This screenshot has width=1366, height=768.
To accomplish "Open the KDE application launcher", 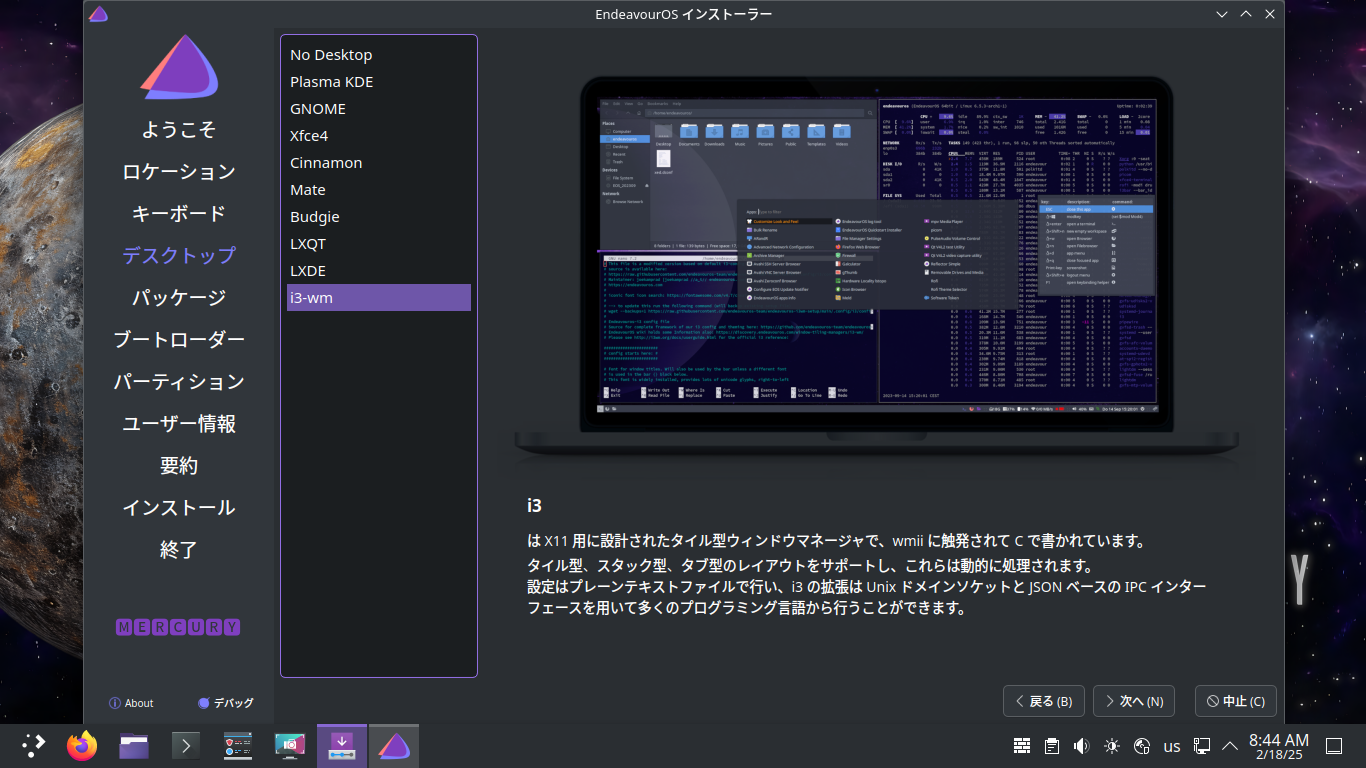I will [33, 745].
